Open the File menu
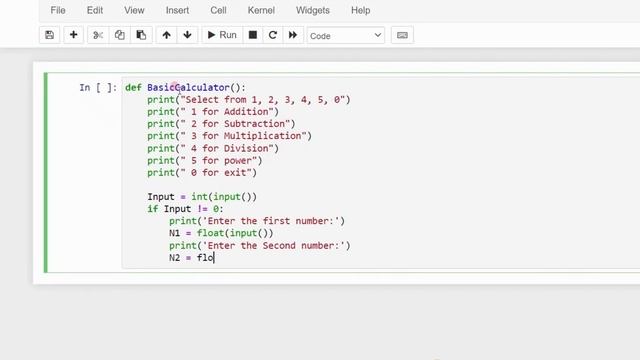640x360 pixels. 58,10
